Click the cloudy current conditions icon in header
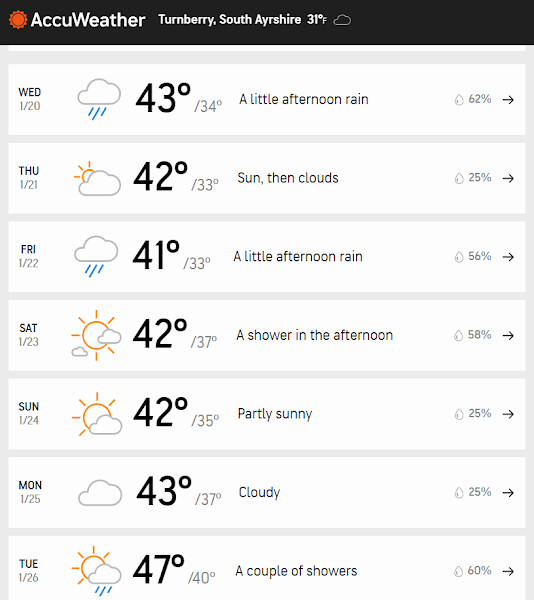Screen dimensions: 534x600 (342, 20)
